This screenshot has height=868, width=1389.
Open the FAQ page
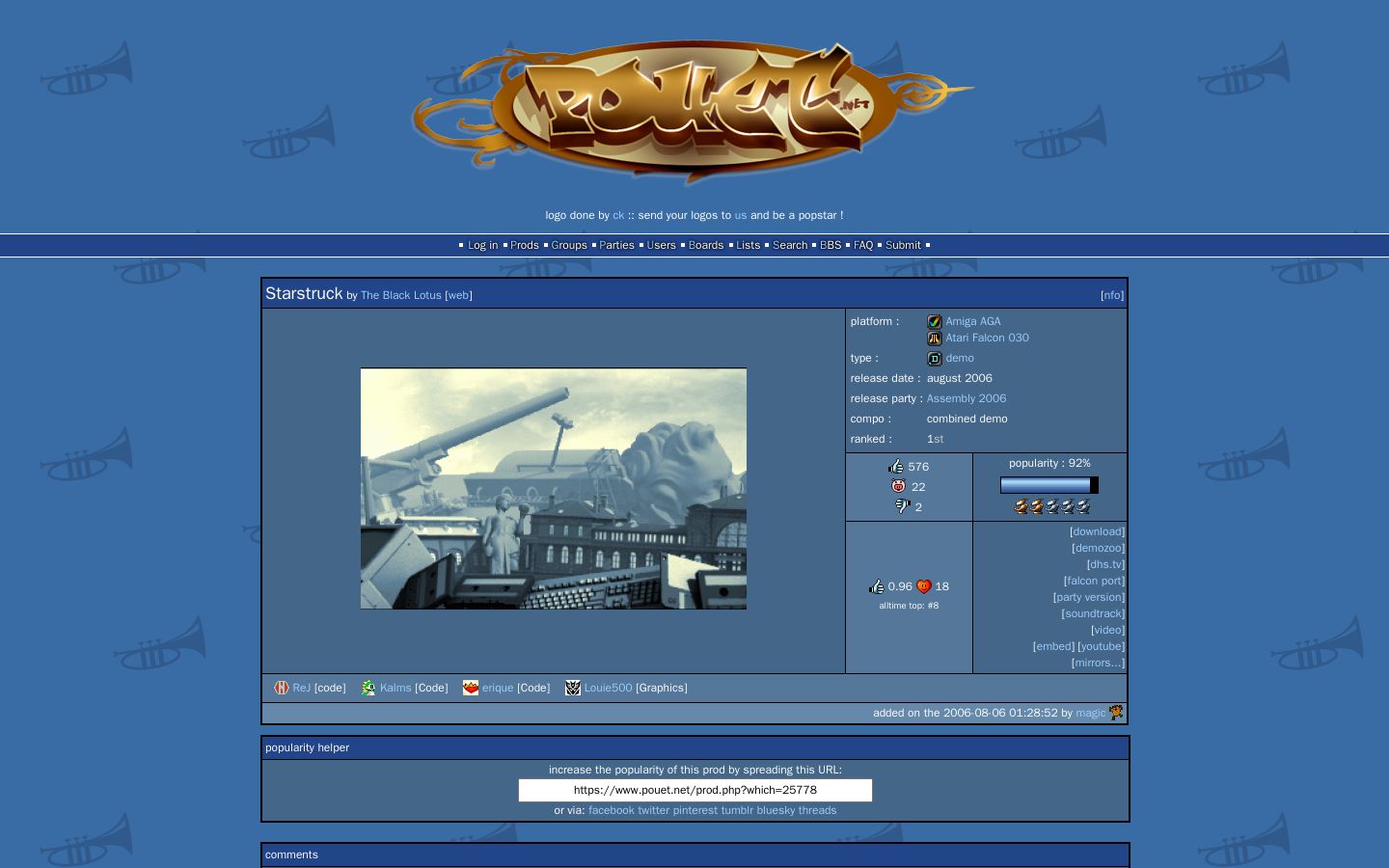[863, 245]
